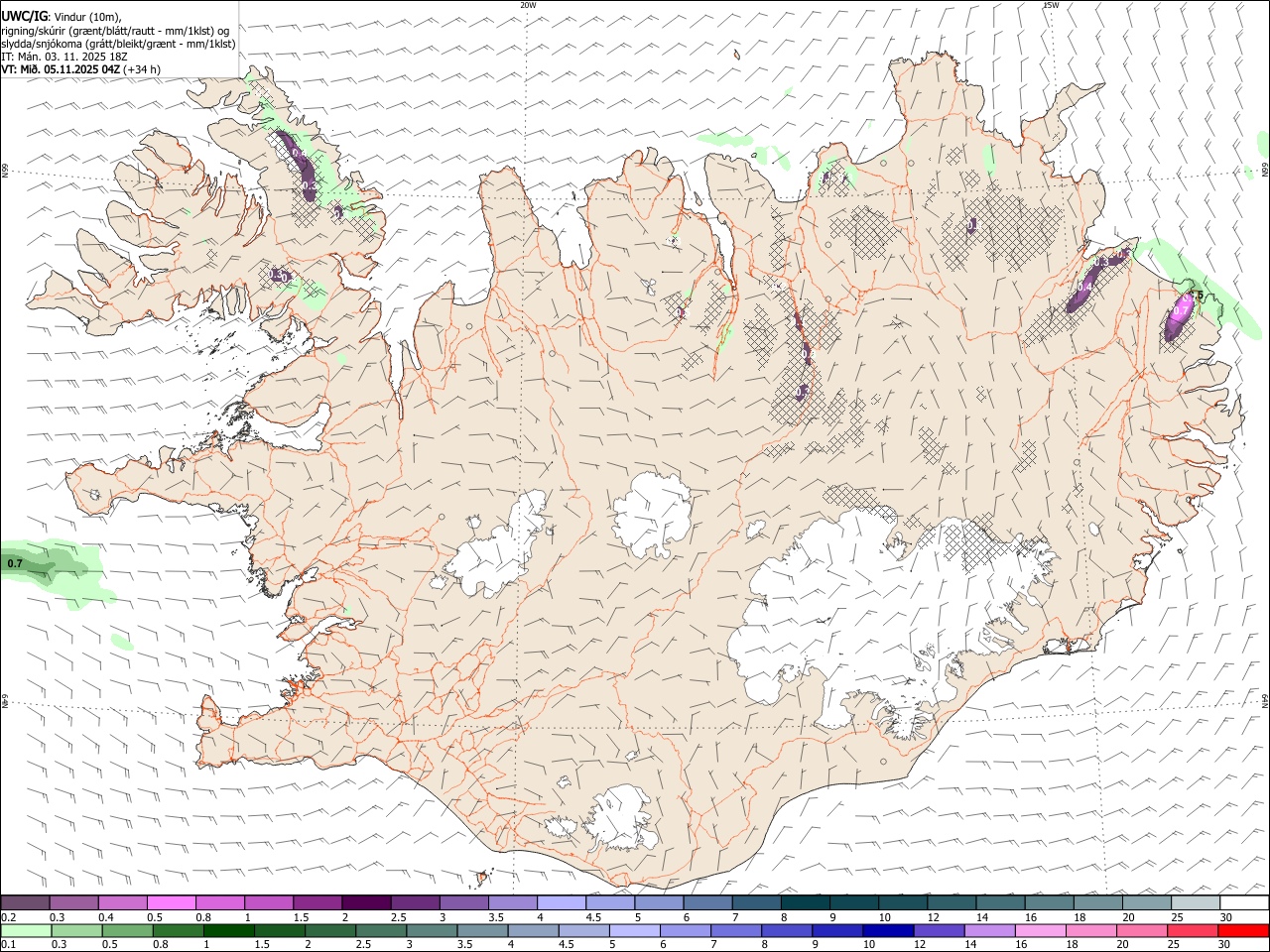Click pale pink 16–18 bottom row swatch

[x=1040, y=930]
